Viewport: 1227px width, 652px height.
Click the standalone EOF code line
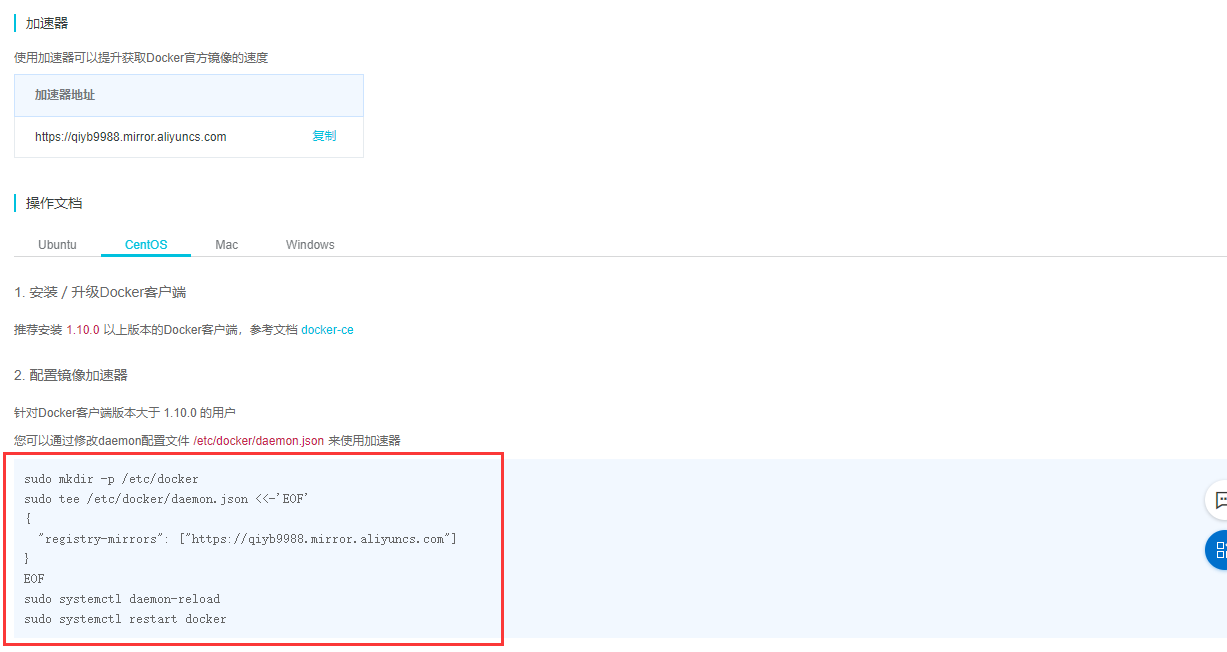point(34,579)
